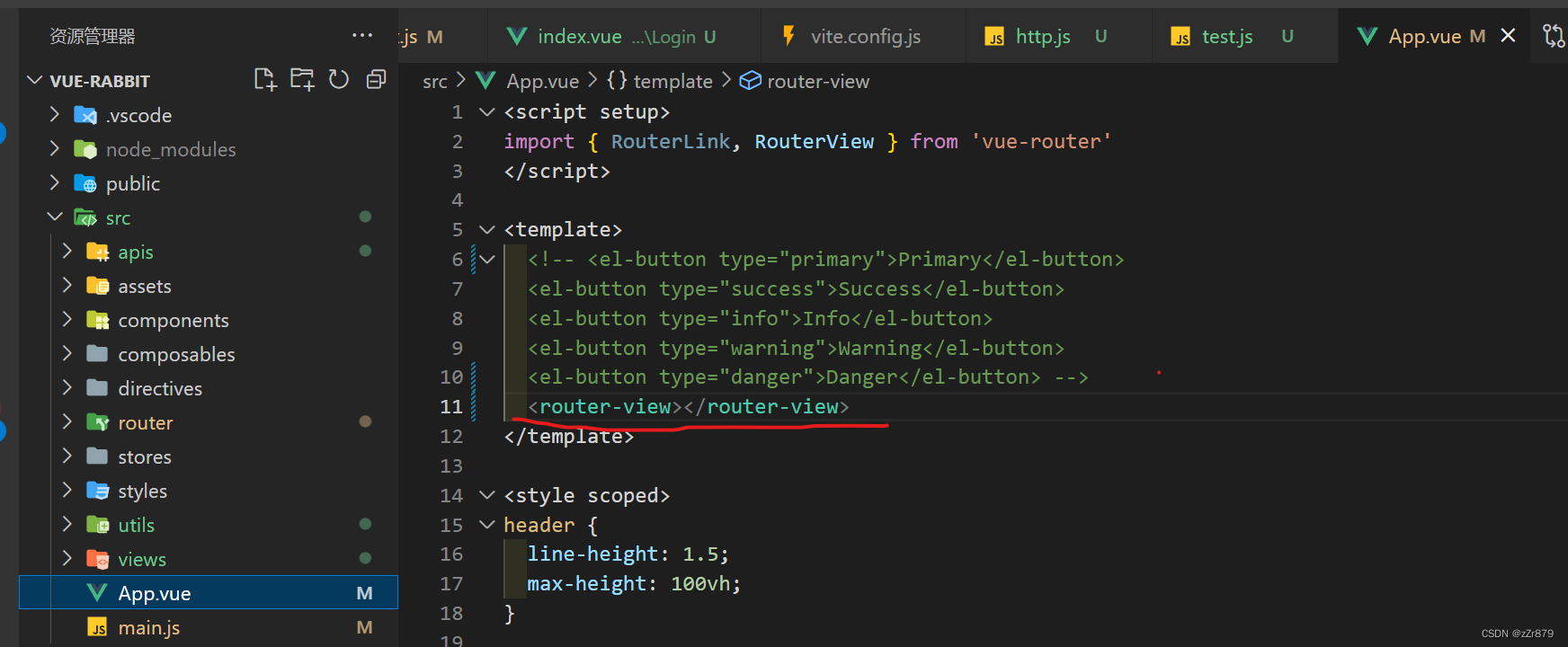Click the node_modules folder icon
Viewport: 1568px width, 647px height.
tap(85, 149)
